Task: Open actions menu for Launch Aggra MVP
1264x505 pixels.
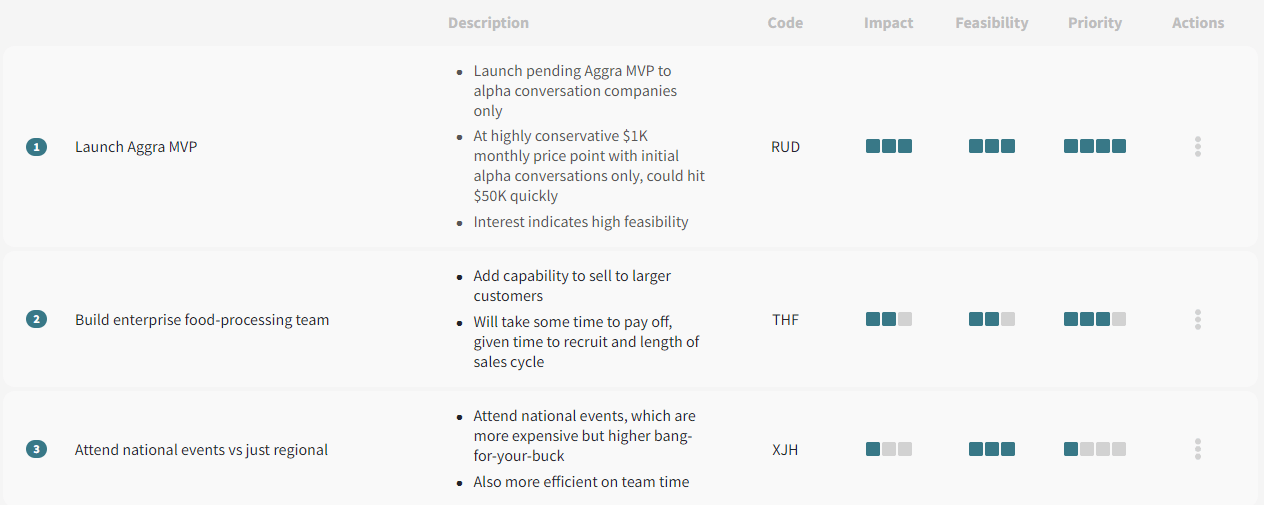Action: click(1197, 147)
